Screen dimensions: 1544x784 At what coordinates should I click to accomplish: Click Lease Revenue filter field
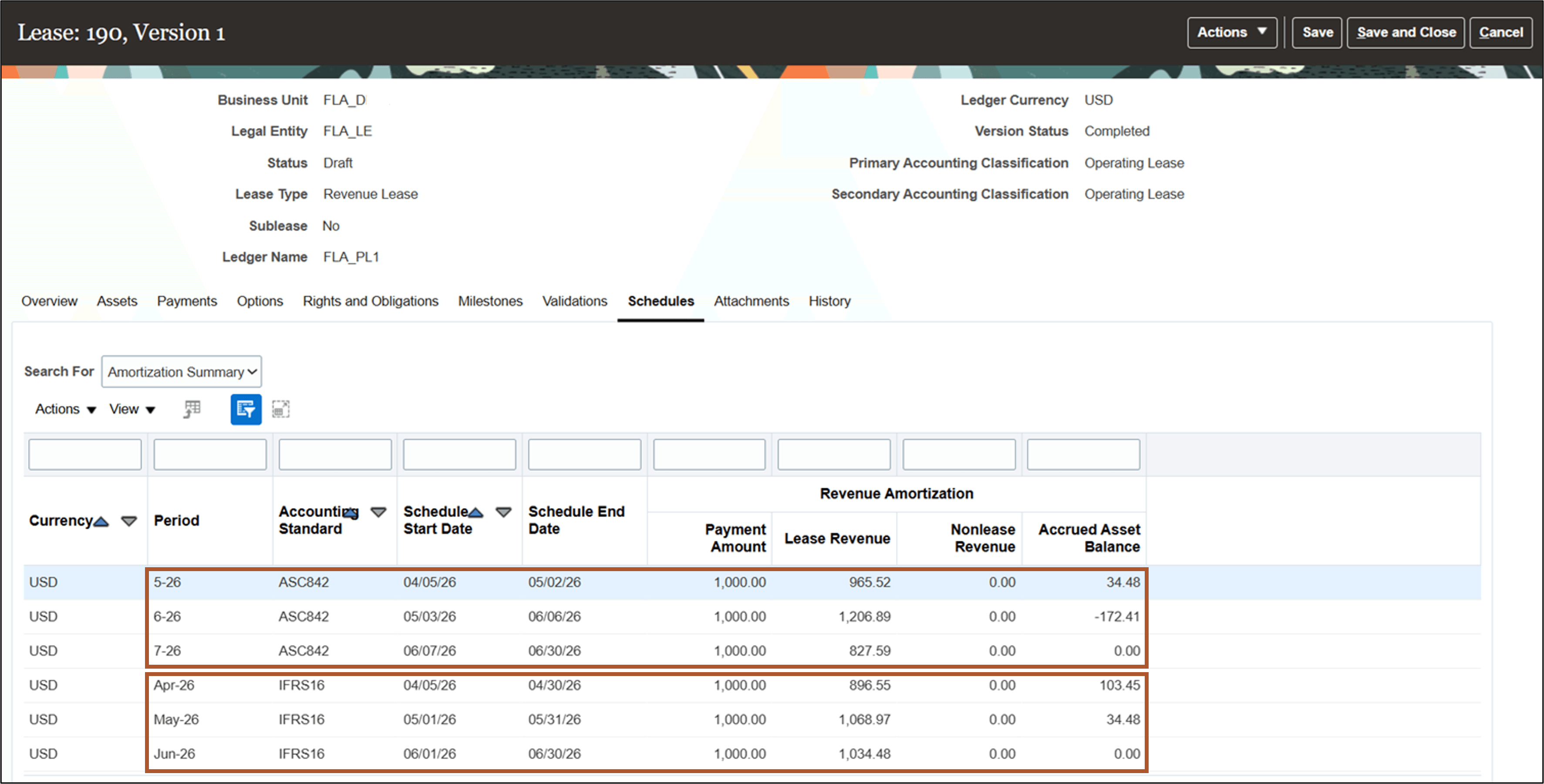click(834, 454)
